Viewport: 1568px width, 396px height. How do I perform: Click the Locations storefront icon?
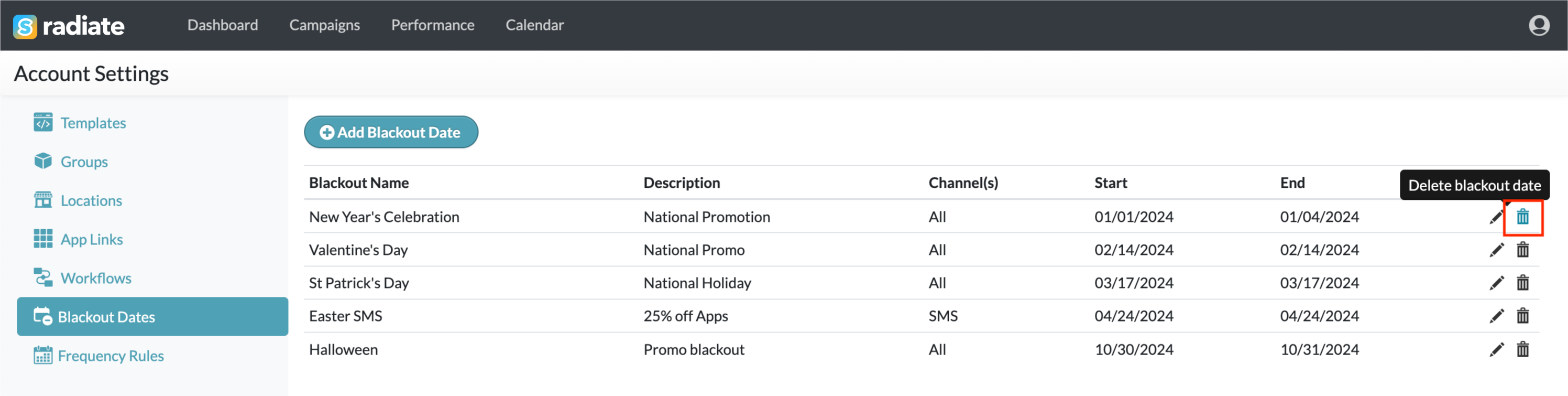[42, 200]
